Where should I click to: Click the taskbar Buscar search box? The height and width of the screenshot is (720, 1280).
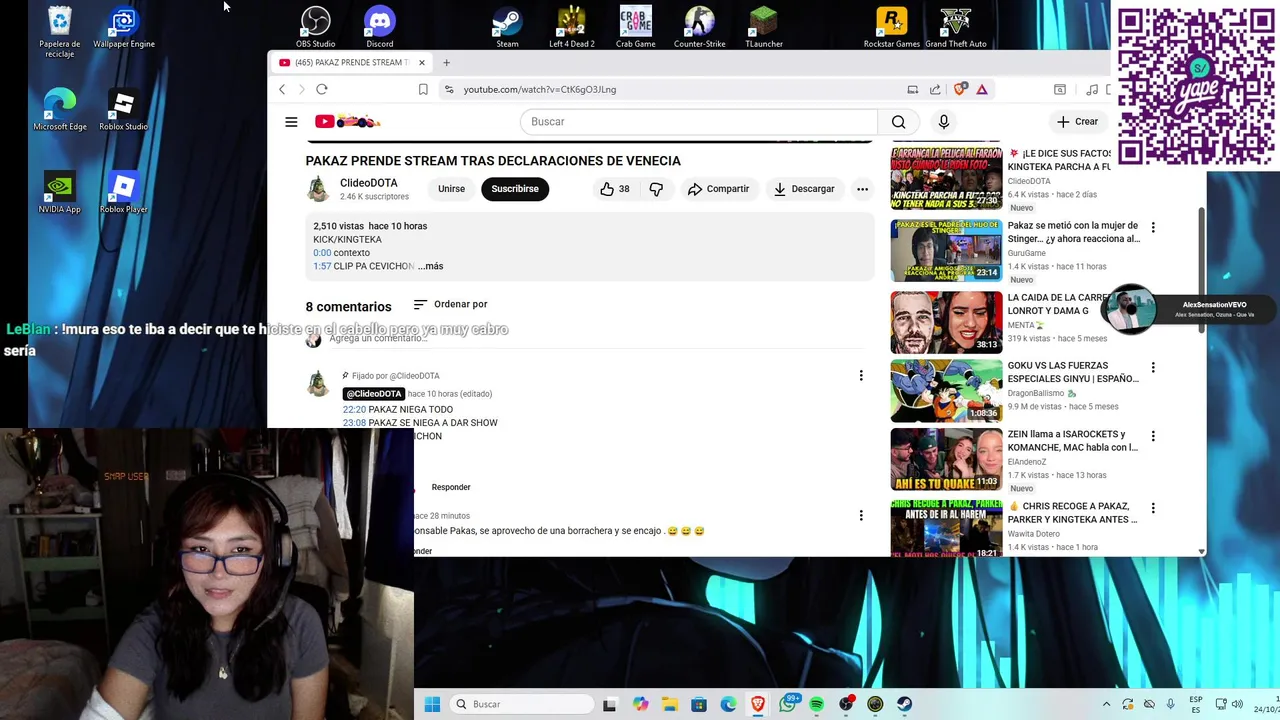coord(521,704)
